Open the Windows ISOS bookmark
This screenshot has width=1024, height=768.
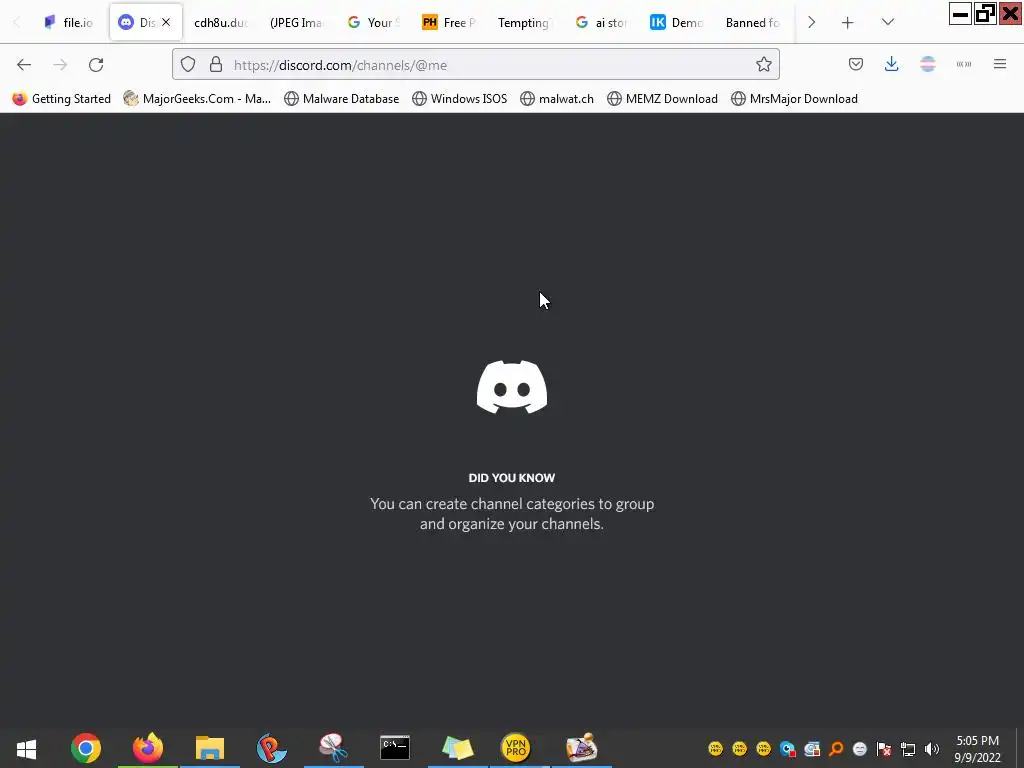pos(460,99)
